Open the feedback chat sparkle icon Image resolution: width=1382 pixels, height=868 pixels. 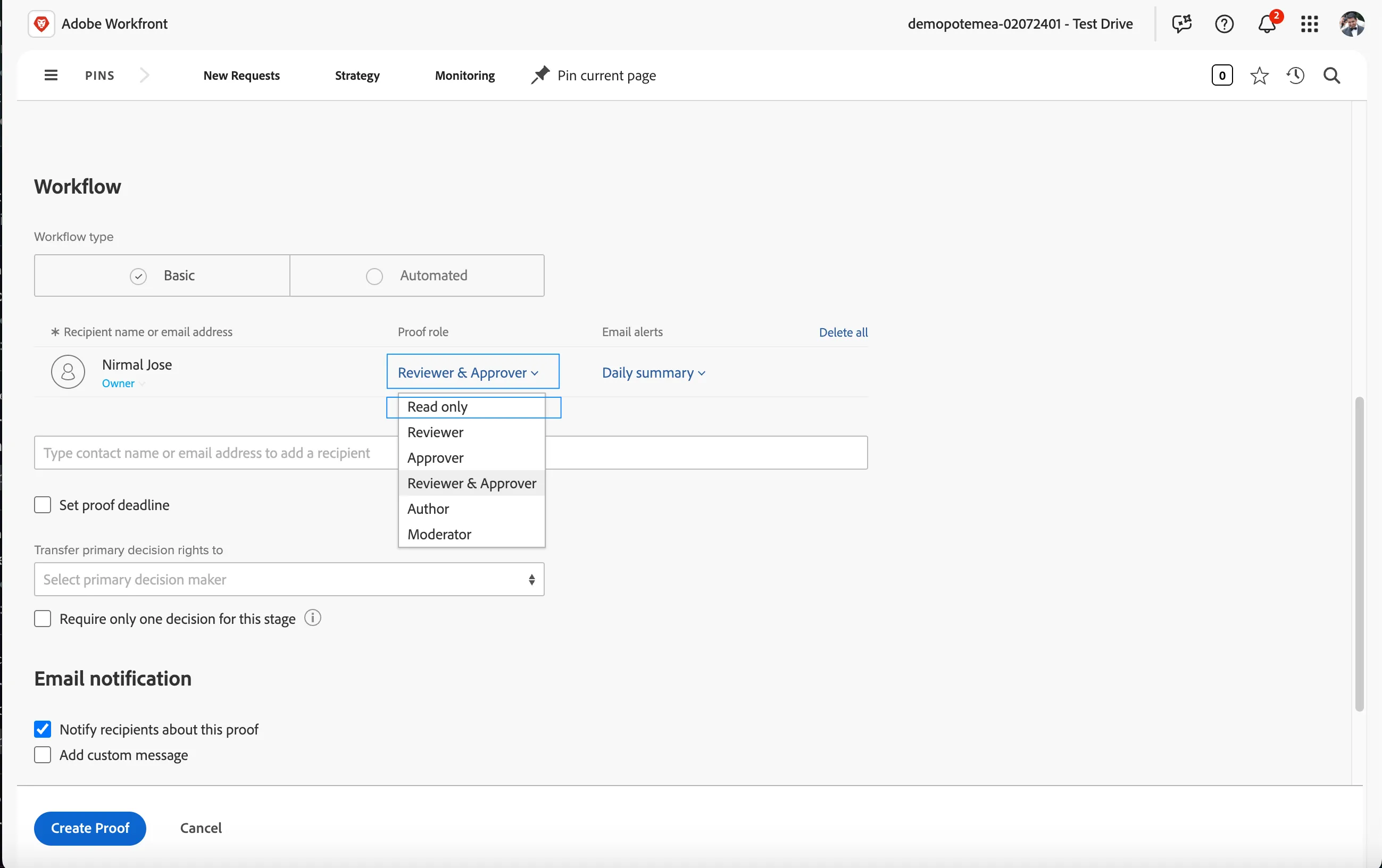click(1181, 23)
